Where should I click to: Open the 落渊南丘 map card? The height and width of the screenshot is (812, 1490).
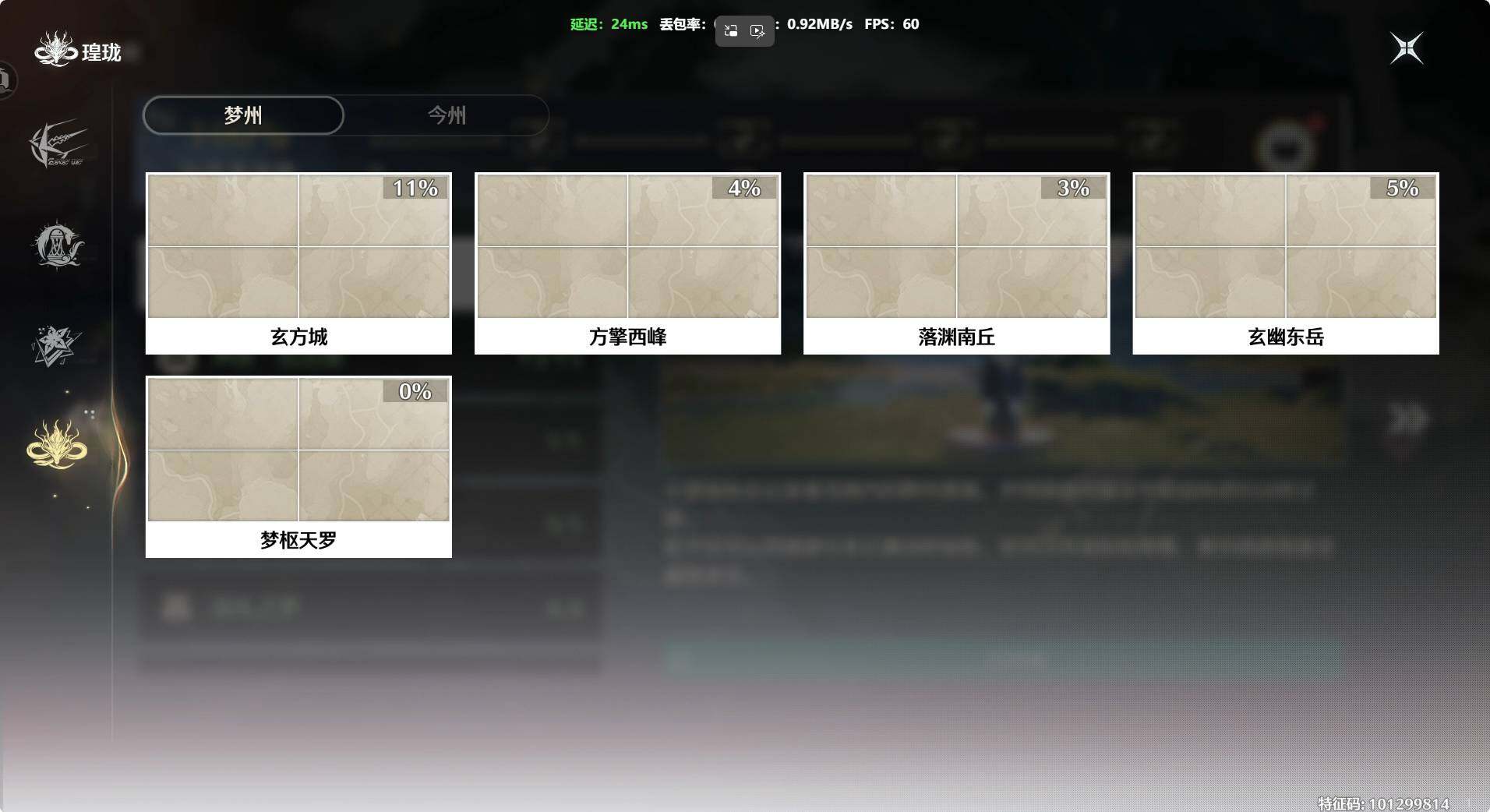pos(956,263)
